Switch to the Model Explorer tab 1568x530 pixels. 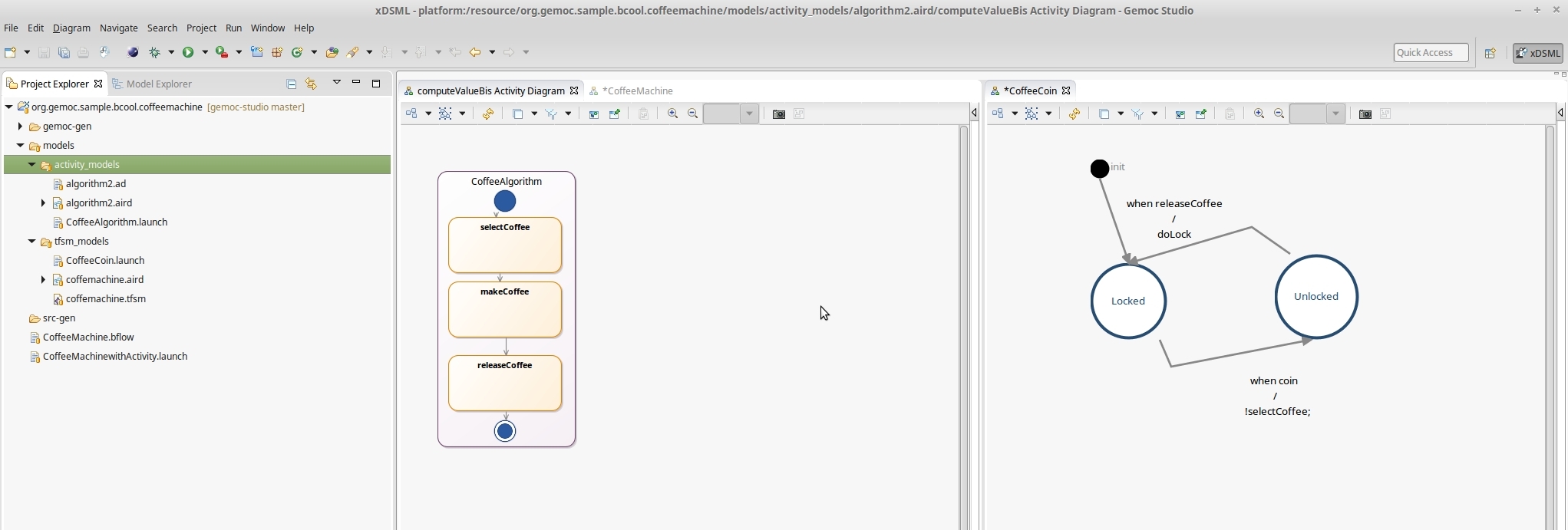click(158, 84)
